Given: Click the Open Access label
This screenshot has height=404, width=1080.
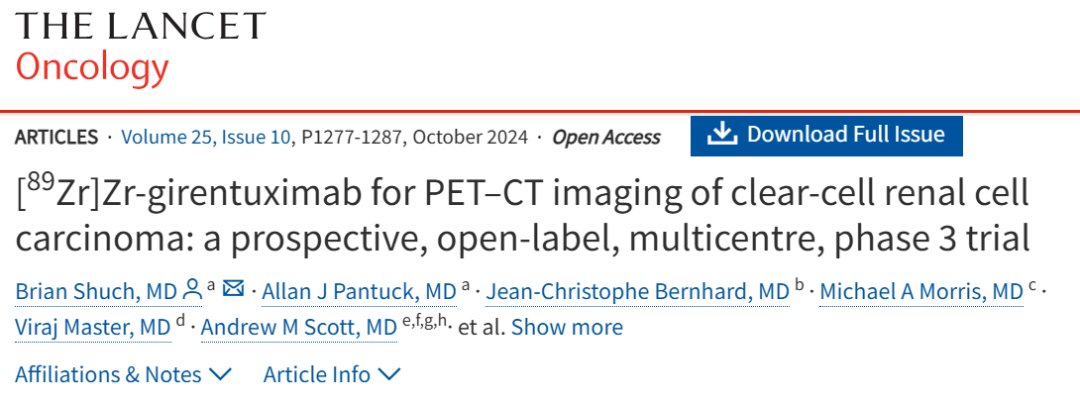Looking at the screenshot, I should [x=606, y=137].
